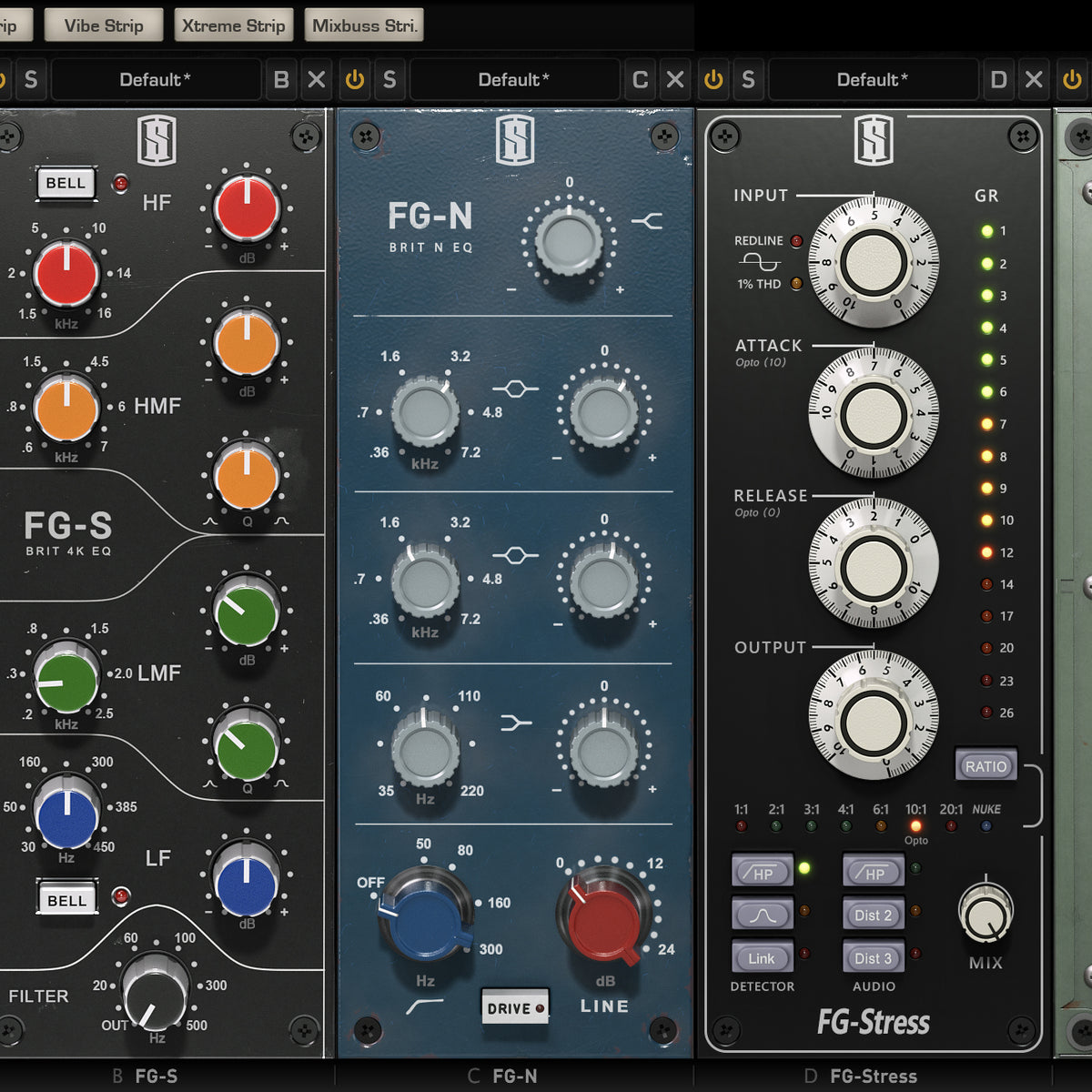This screenshot has height=1092, width=1092.
Task: Click the FG-Stress INPUT knob
Action: [x=873, y=262]
